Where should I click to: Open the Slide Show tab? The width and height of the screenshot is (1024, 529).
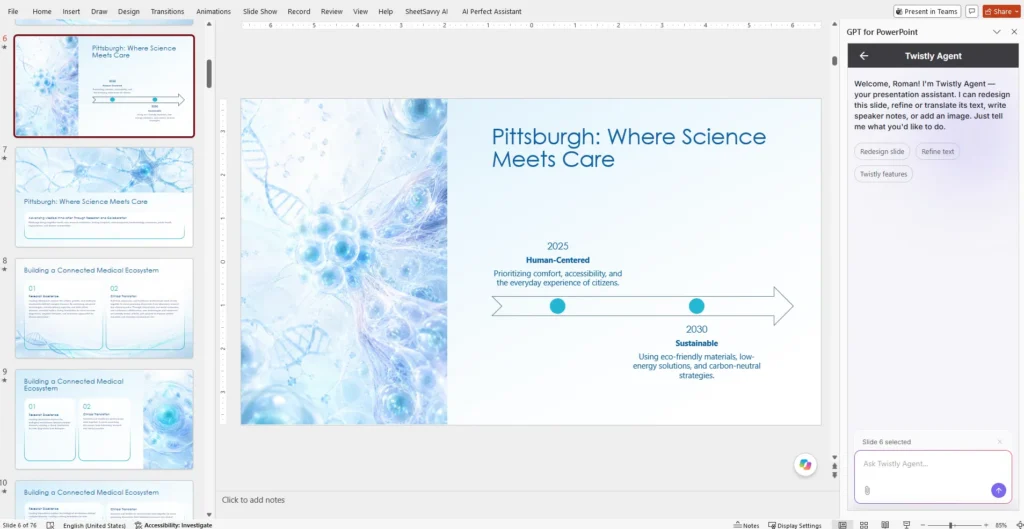coord(260,11)
